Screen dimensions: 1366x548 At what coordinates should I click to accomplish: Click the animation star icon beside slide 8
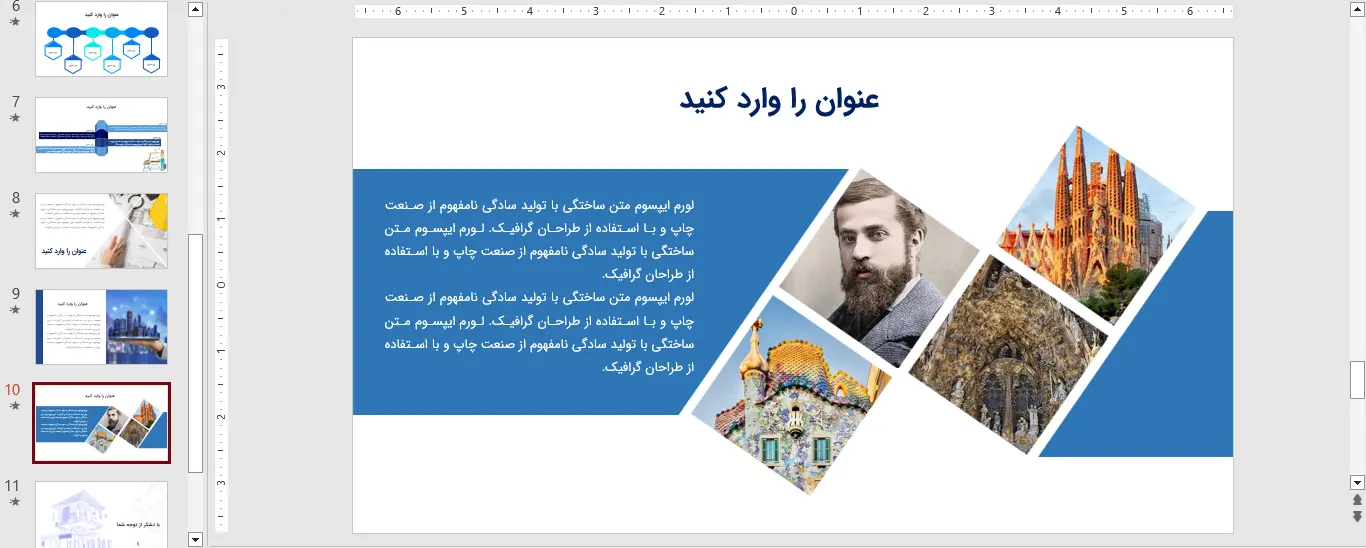pos(14,213)
